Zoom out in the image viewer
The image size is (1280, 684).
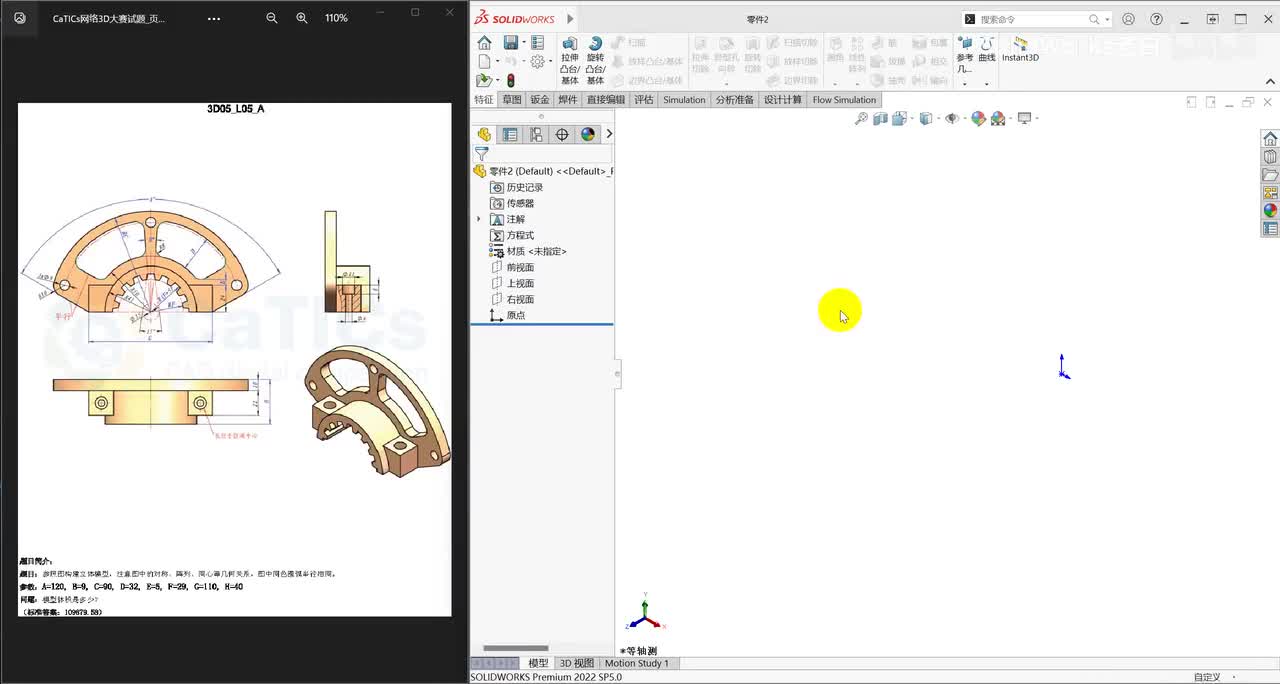click(x=271, y=18)
